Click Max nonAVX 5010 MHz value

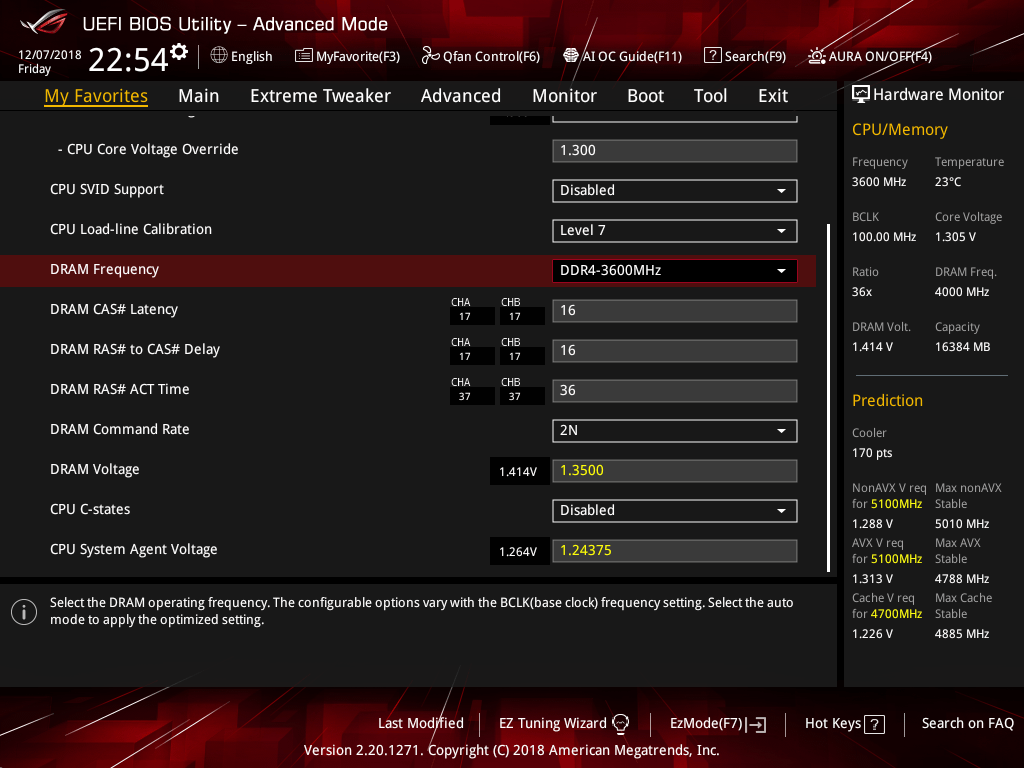pyautogui.click(x=961, y=524)
